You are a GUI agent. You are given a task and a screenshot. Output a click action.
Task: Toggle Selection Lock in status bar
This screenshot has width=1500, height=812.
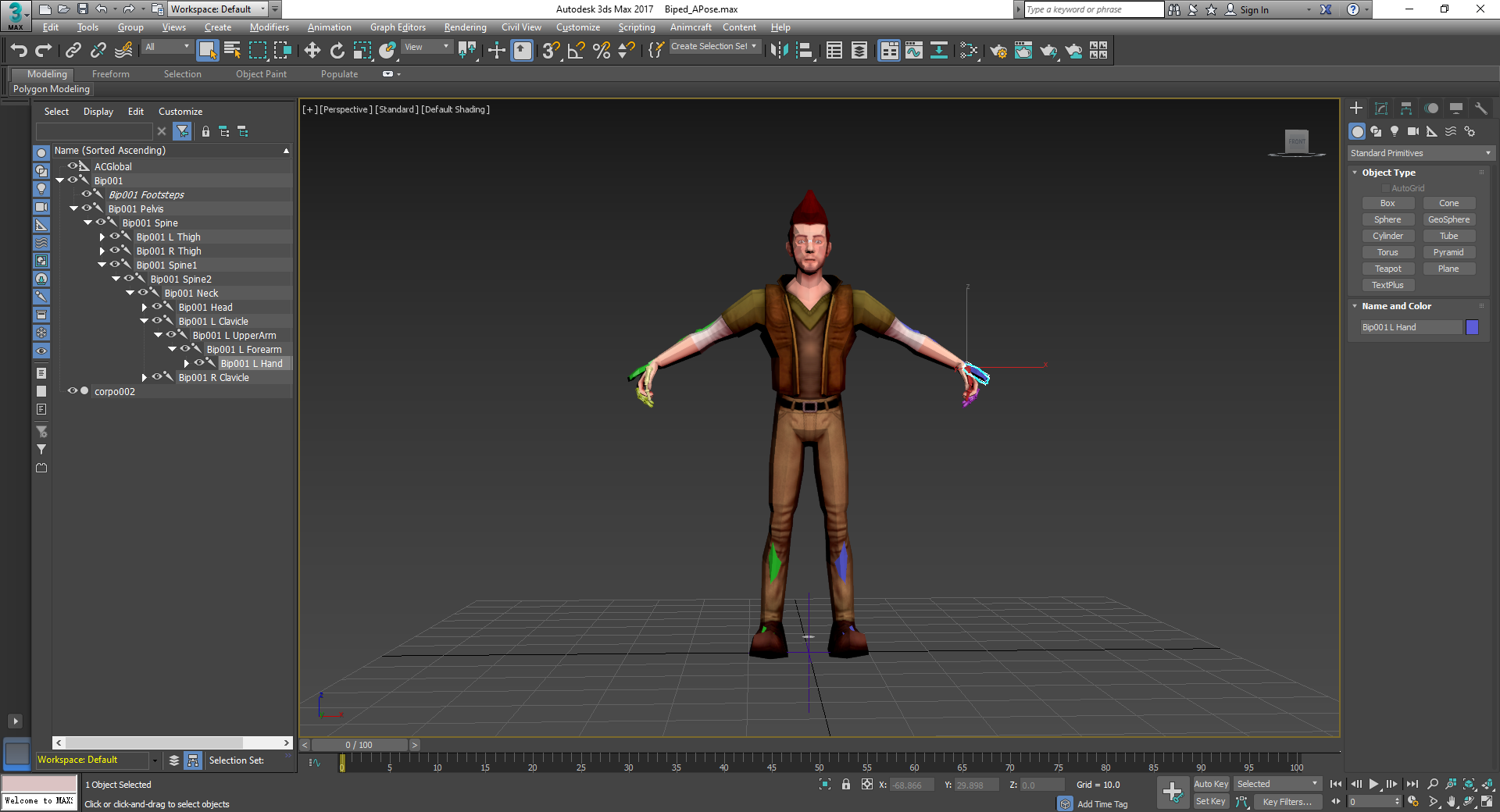click(846, 785)
